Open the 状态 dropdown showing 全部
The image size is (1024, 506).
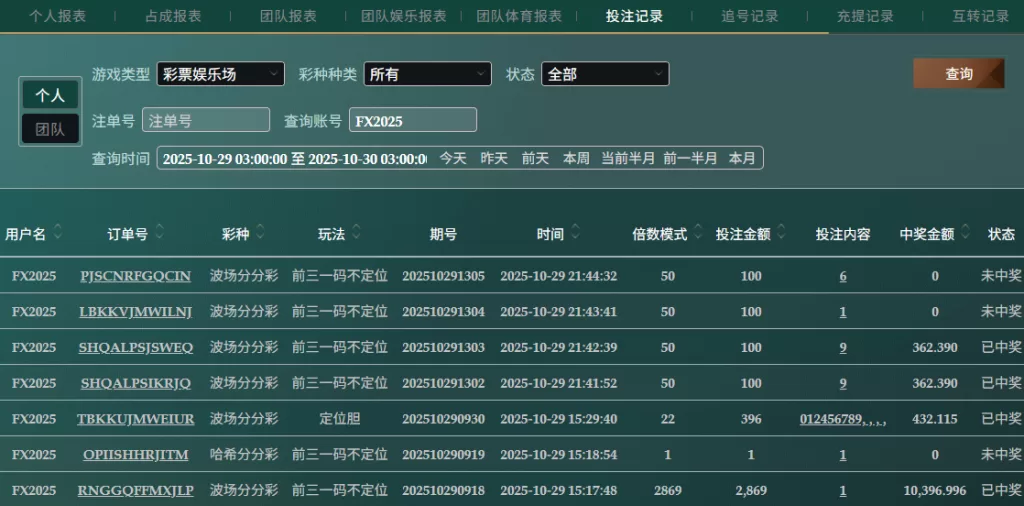coord(605,74)
